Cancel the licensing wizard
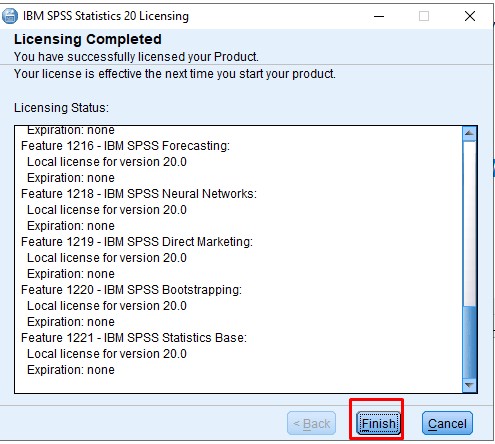Viewport: 495px width, 444px height. [x=447, y=424]
